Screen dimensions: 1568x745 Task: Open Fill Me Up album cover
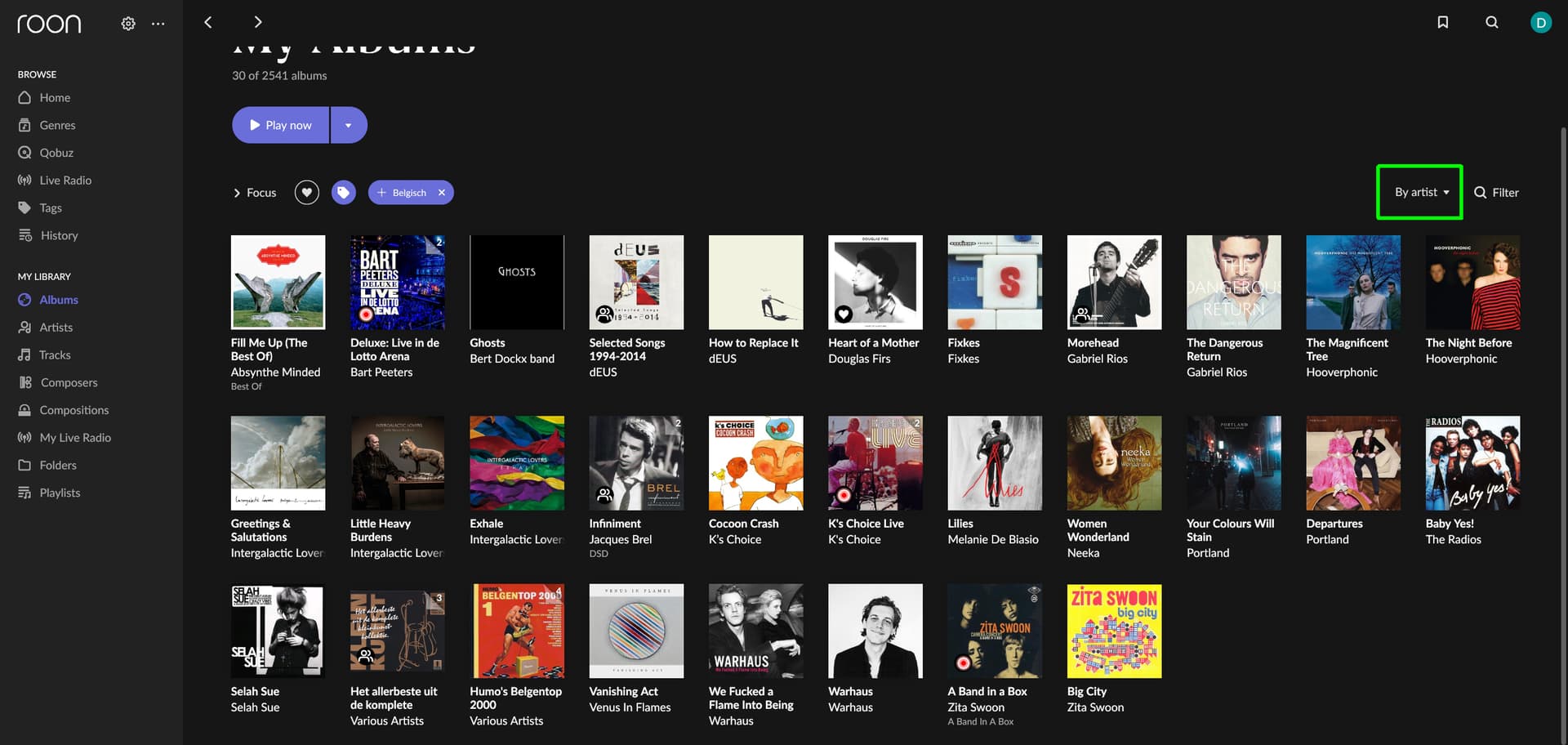point(278,283)
